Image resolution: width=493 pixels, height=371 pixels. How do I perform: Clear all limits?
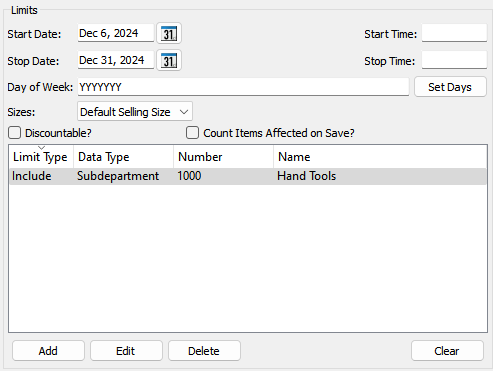pos(447,351)
